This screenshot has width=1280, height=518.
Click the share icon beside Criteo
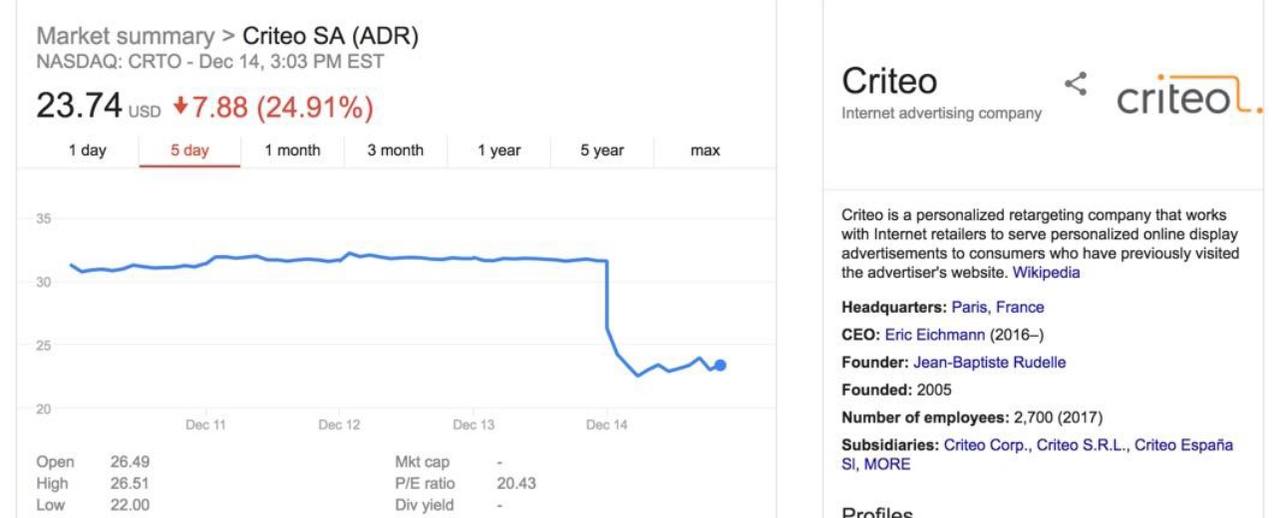(1075, 84)
